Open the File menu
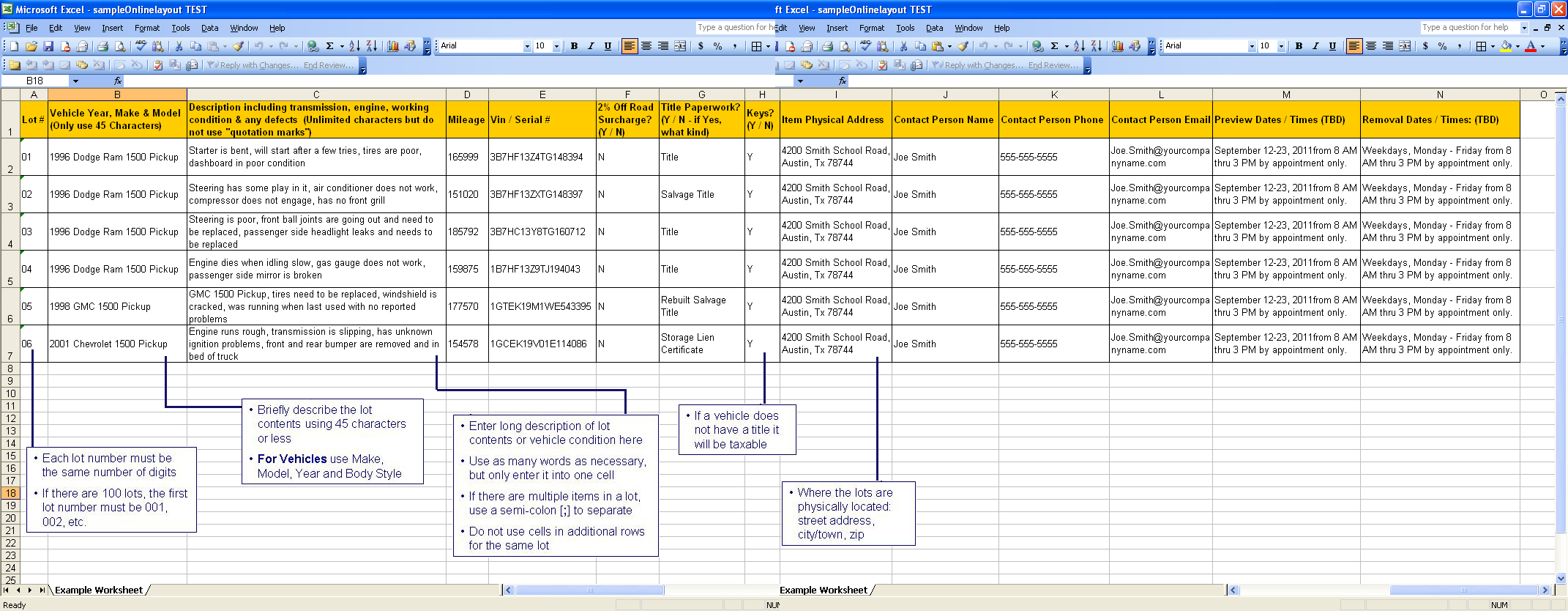Image resolution: width=1568 pixels, height=611 pixels. pos(31,28)
